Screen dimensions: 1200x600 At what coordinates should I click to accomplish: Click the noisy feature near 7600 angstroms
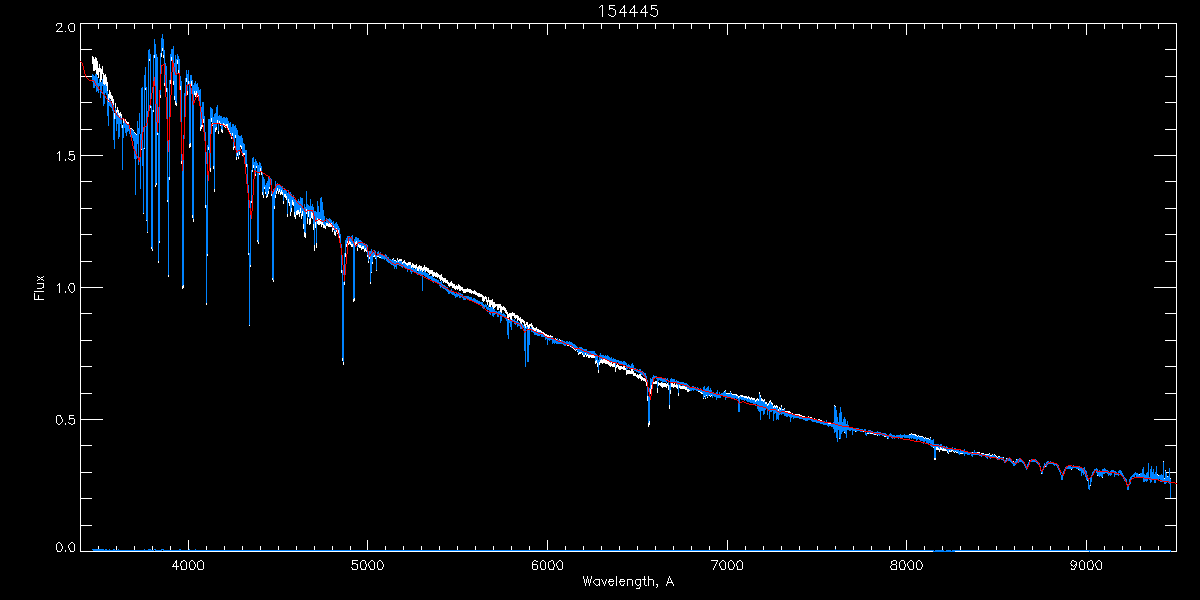pyautogui.click(x=838, y=423)
